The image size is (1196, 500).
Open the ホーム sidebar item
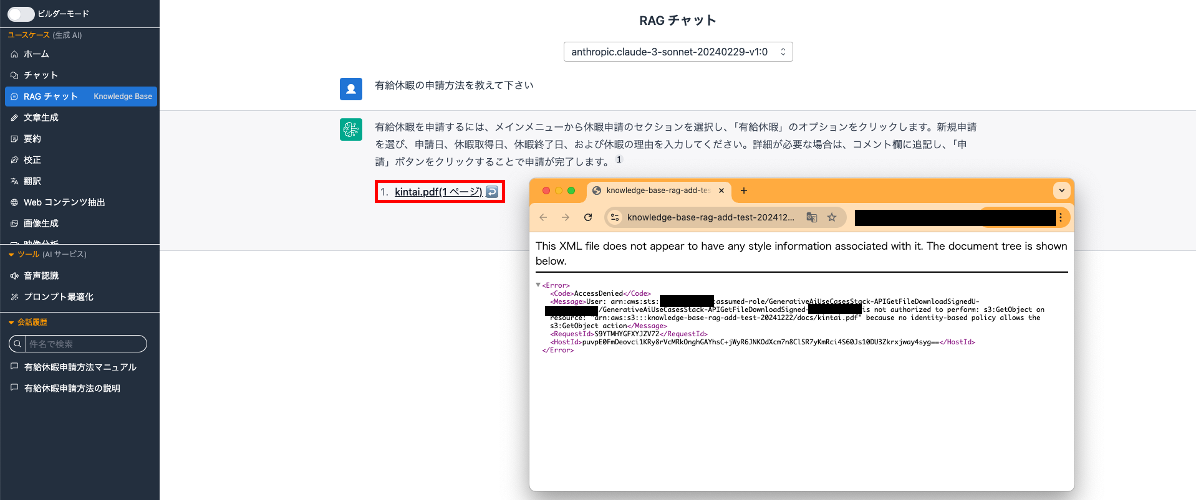[x=79, y=54]
